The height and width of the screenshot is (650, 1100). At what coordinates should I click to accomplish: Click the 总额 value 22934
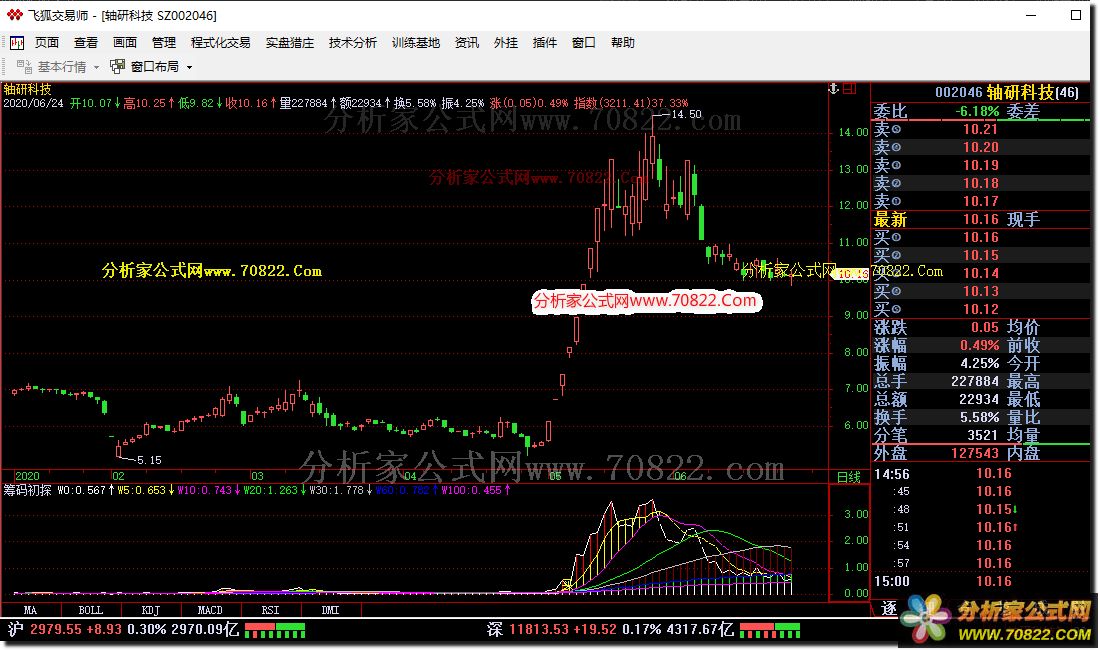979,400
